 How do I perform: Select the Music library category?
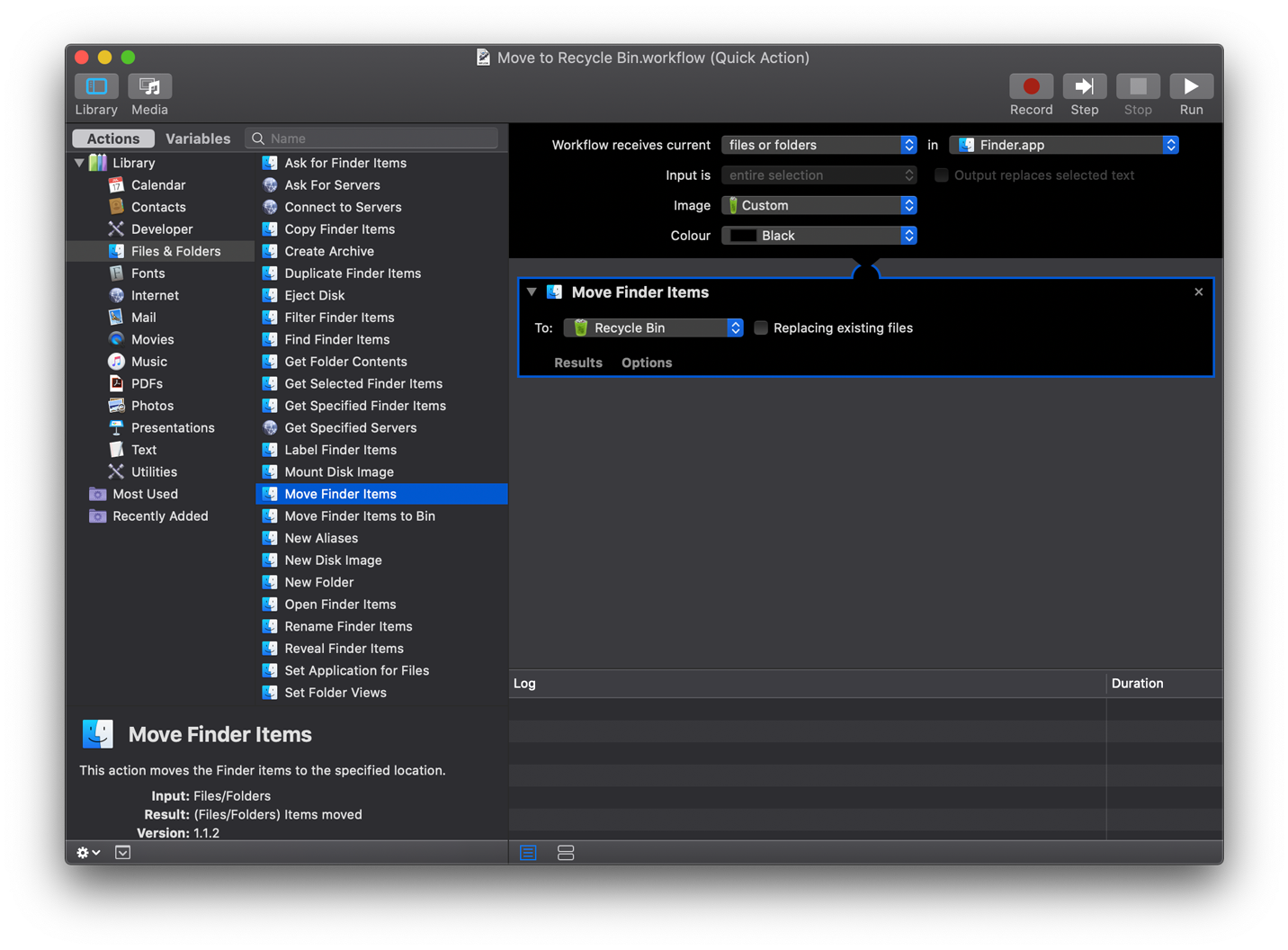[x=159, y=361]
